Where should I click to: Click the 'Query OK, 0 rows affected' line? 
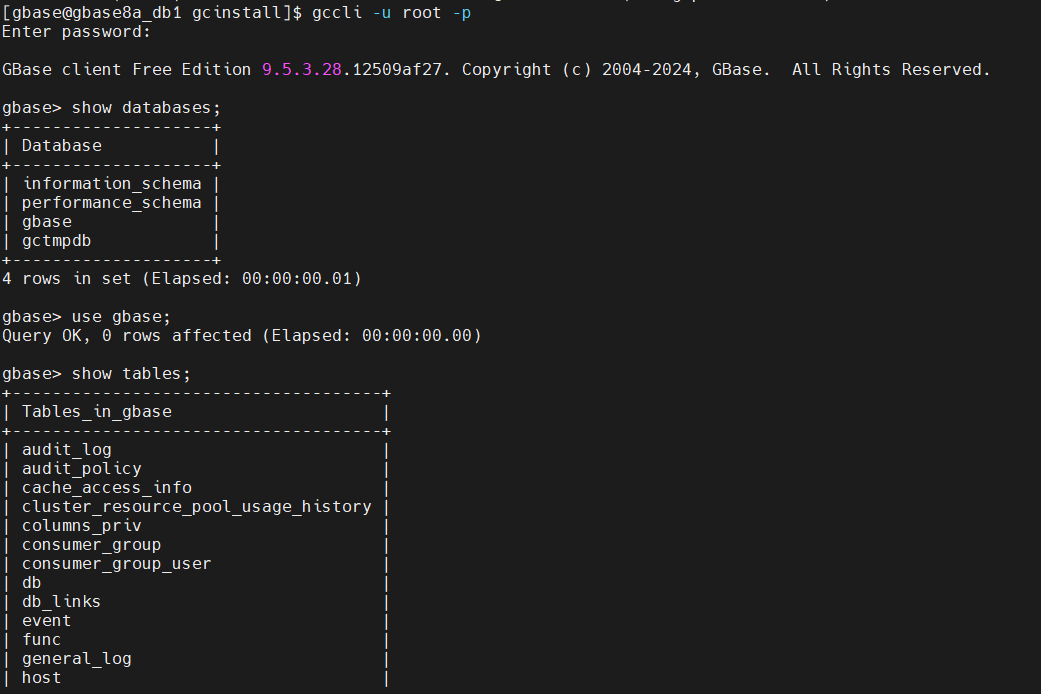coord(242,336)
